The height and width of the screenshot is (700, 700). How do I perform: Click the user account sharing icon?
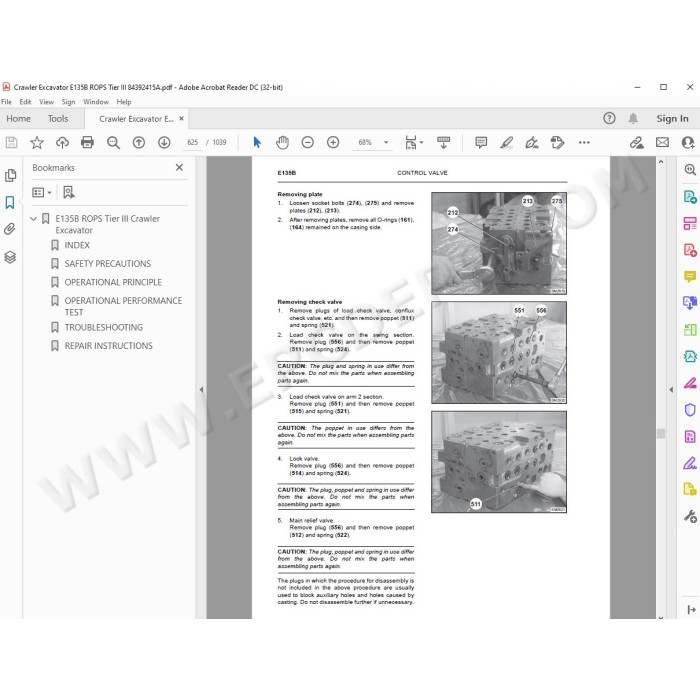coord(688,142)
